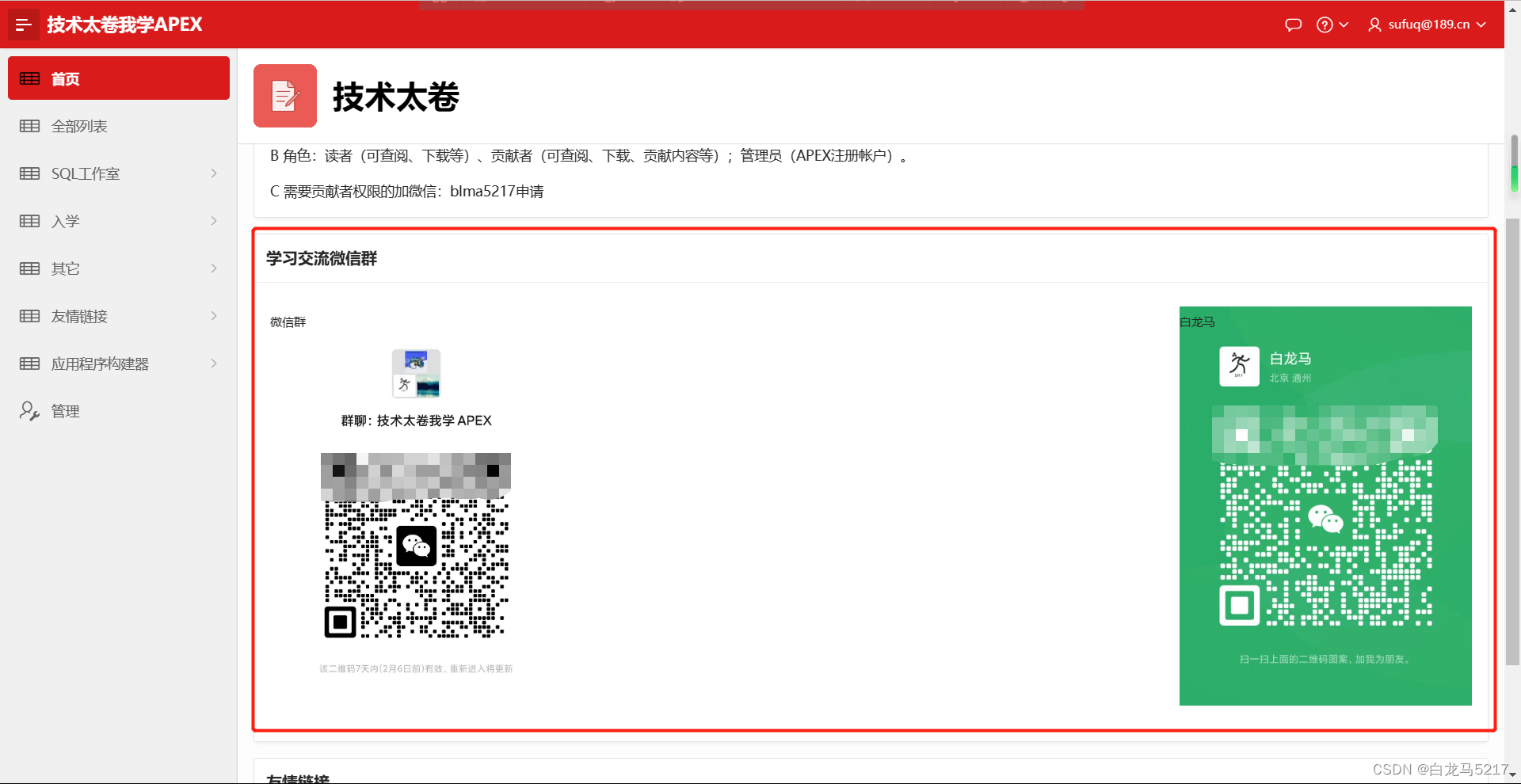Open 其它 sidebar item
This screenshot has height=784, width=1521.
click(119, 268)
